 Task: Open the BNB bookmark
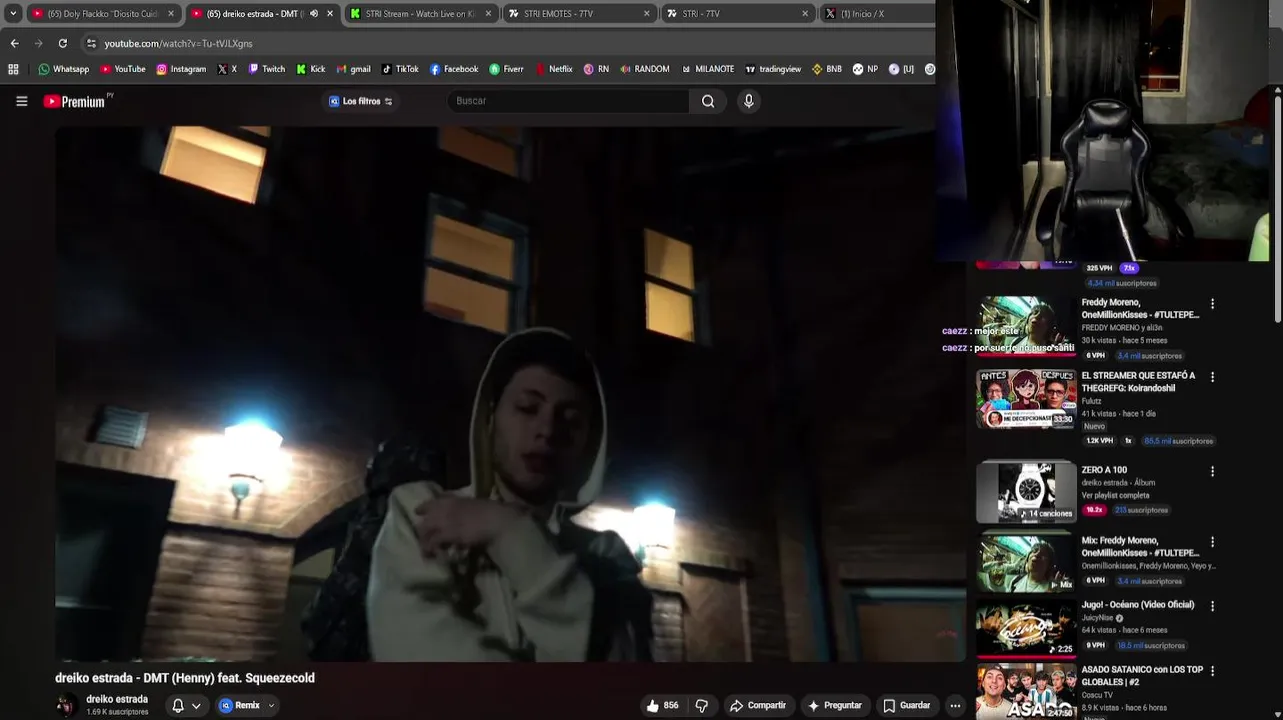click(826, 69)
